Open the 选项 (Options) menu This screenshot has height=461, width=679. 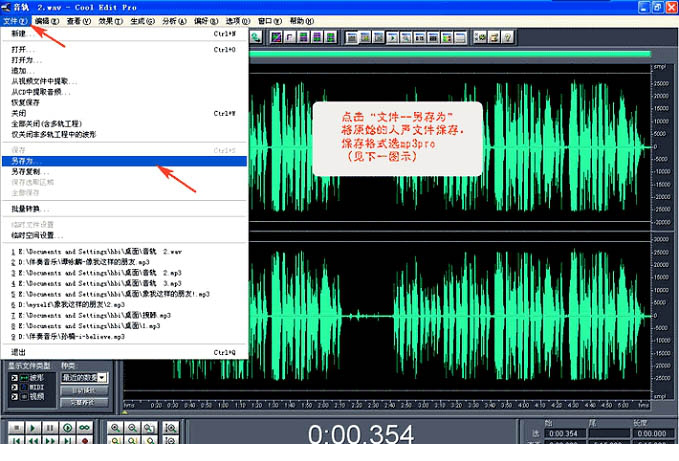[x=238, y=21]
